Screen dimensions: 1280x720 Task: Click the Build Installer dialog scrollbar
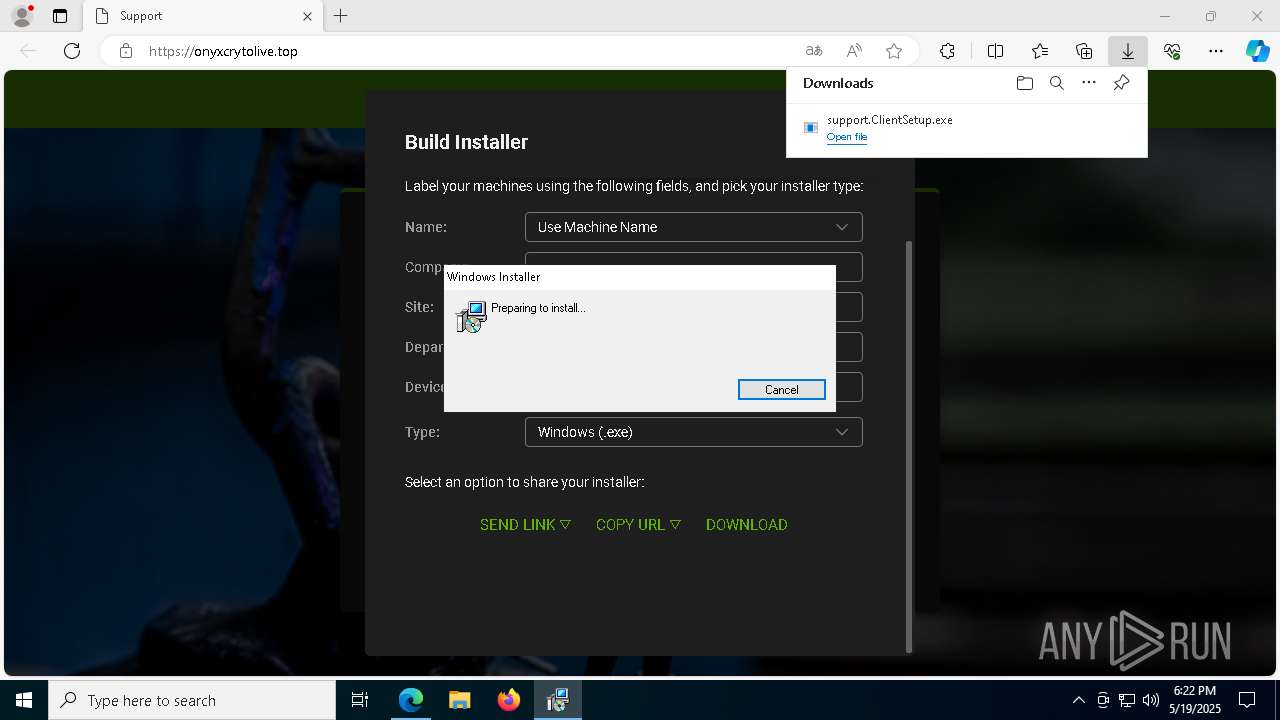click(x=908, y=446)
